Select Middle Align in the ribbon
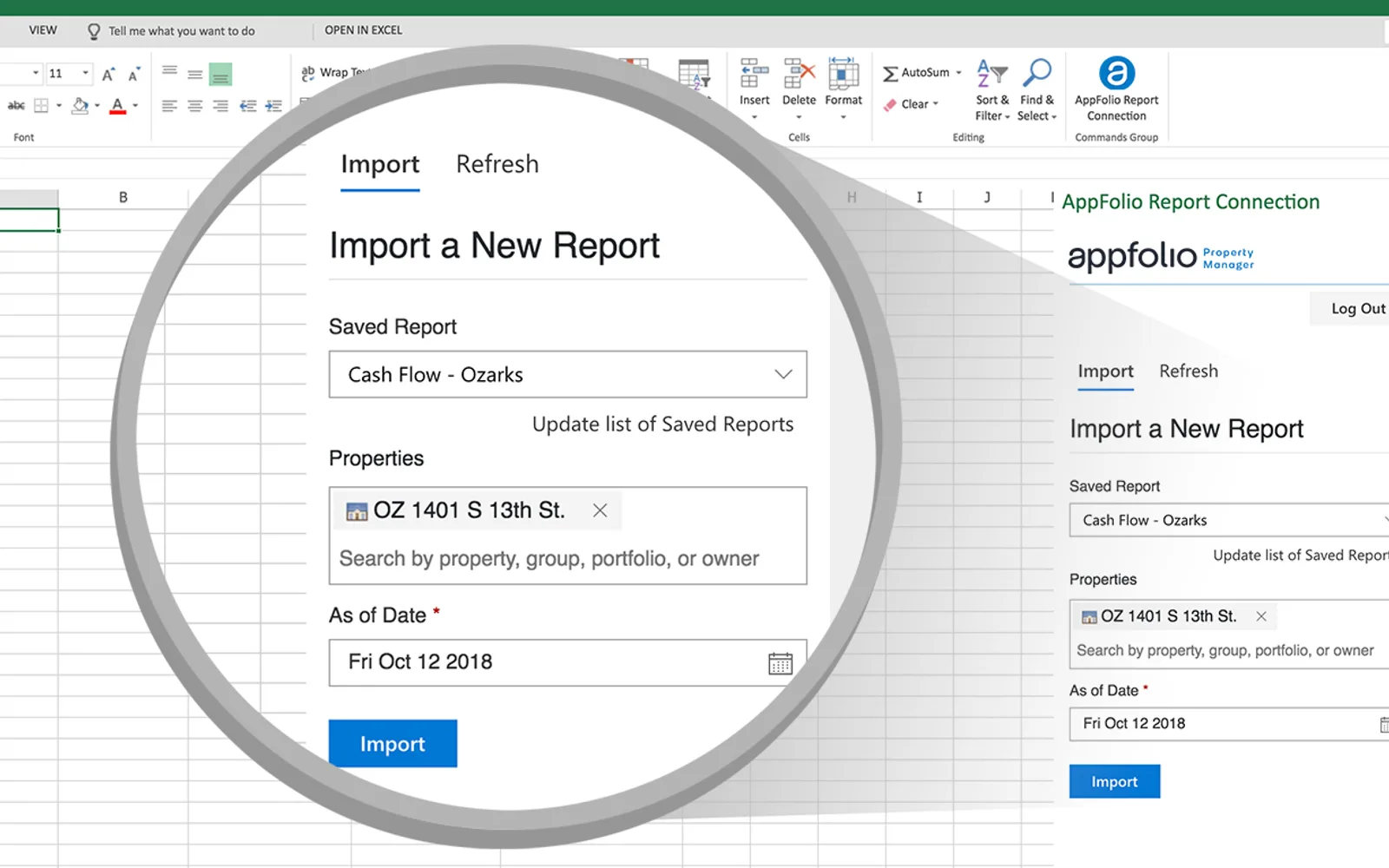The image size is (1389, 868). pyautogui.click(x=195, y=74)
